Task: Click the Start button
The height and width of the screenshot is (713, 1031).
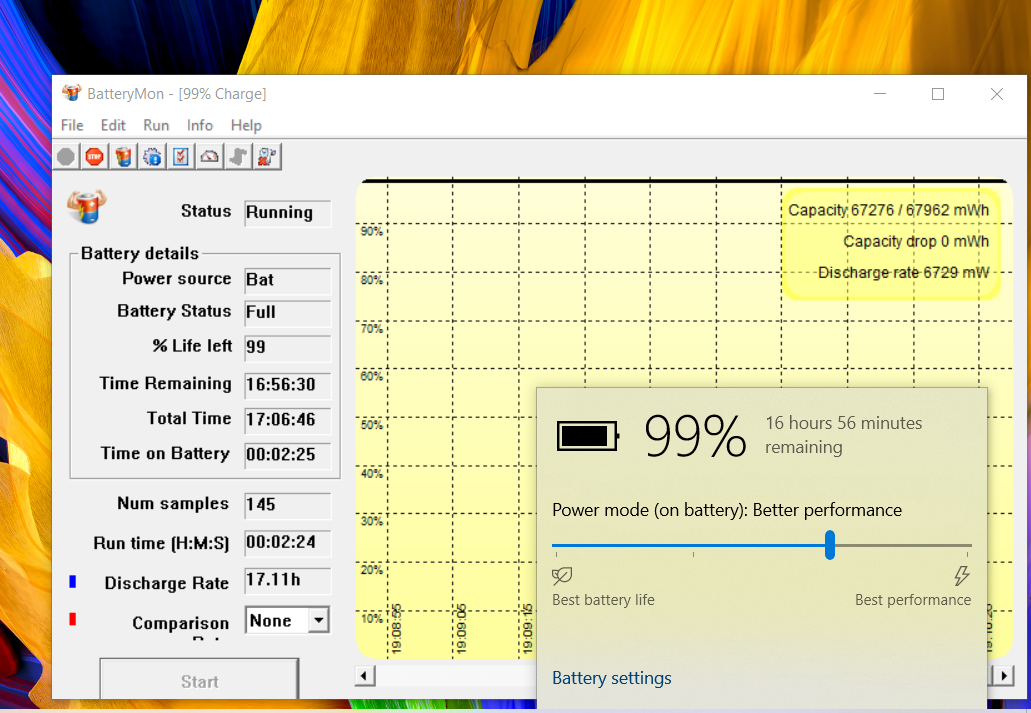Action: point(199,679)
